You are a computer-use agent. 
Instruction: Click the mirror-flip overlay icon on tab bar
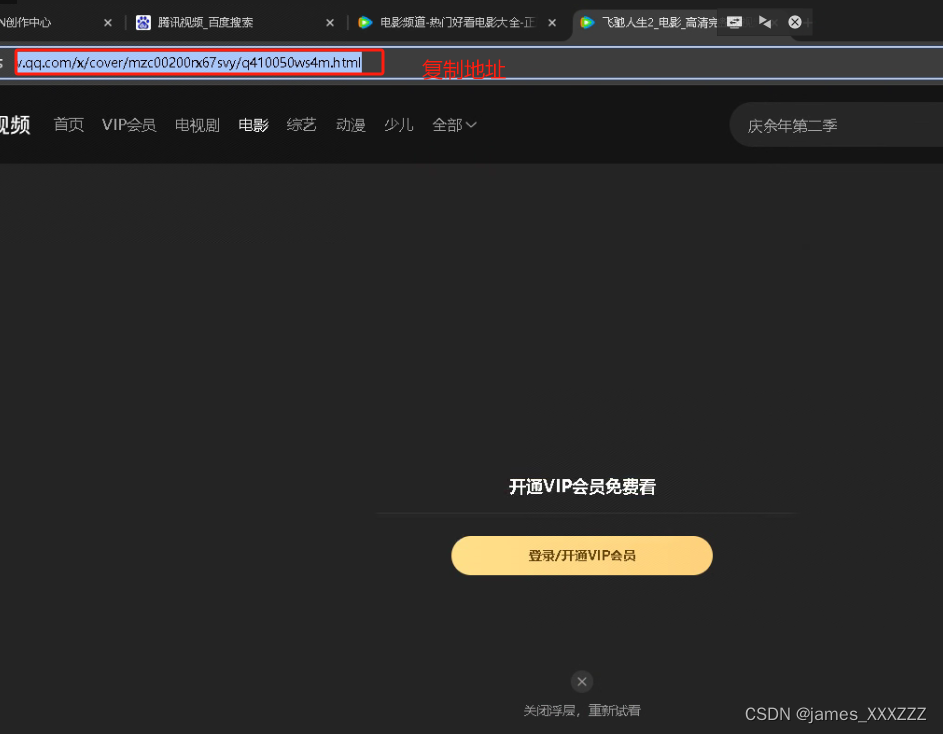coord(765,22)
